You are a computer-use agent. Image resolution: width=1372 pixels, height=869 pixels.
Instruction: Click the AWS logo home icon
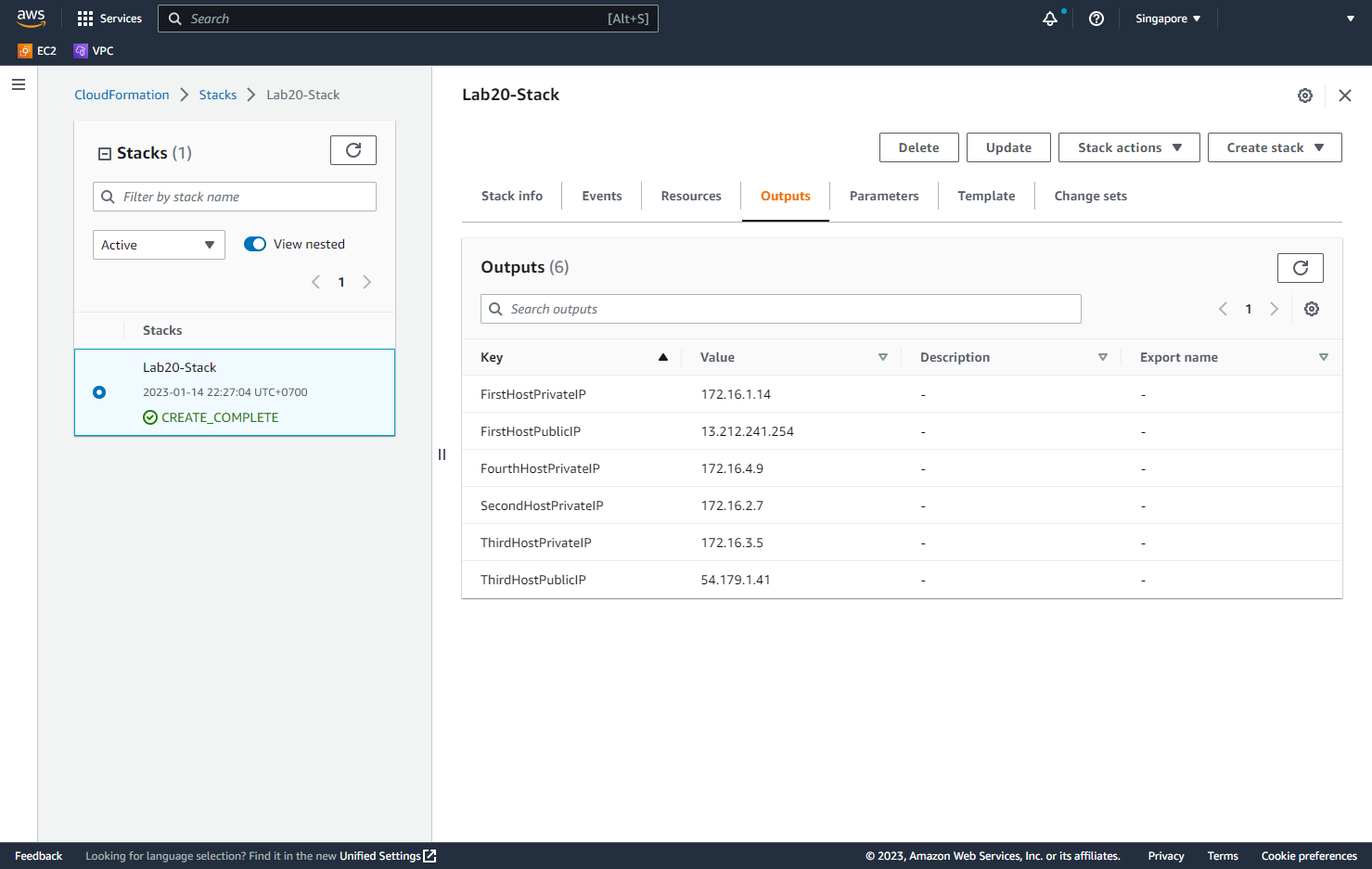point(31,19)
